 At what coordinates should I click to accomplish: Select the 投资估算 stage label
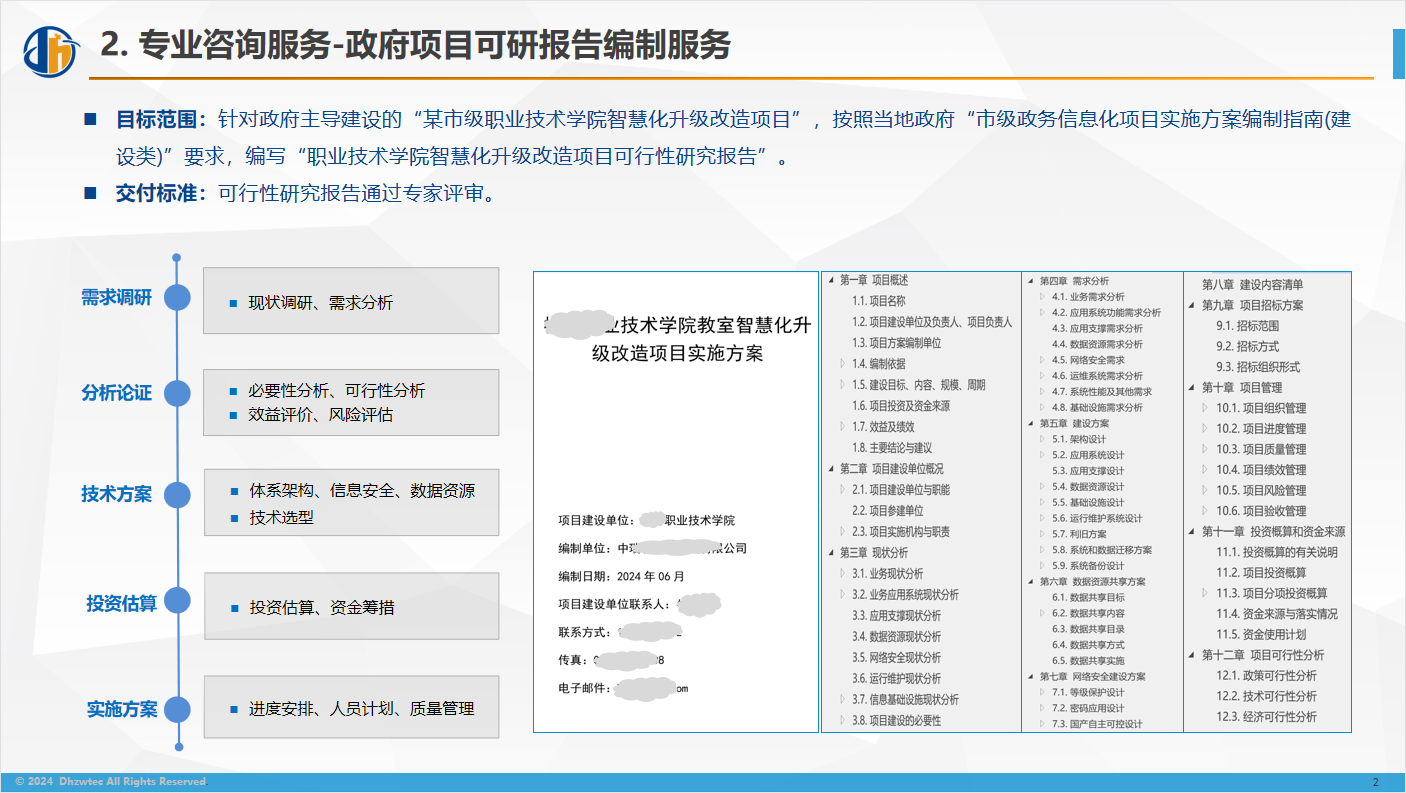(x=121, y=604)
